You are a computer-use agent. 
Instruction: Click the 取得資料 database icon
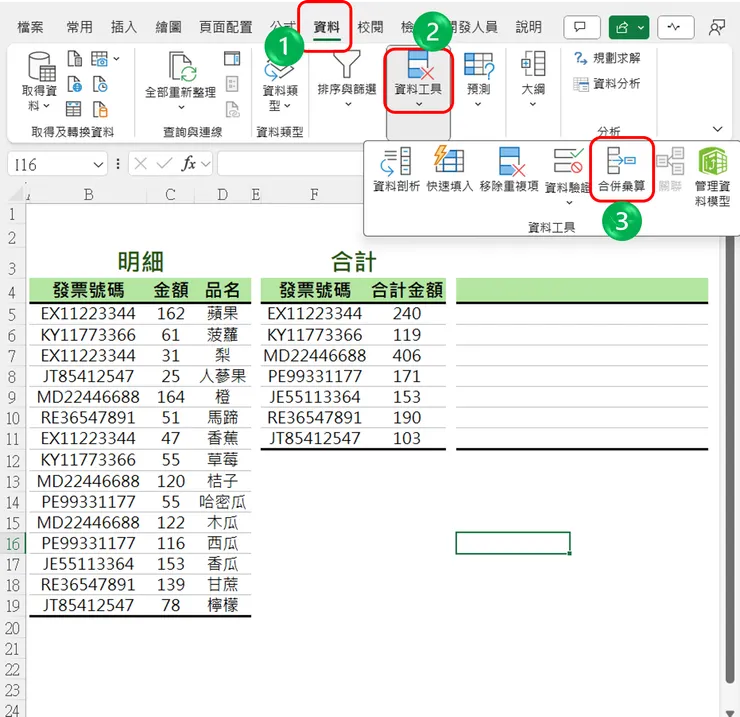tap(41, 67)
